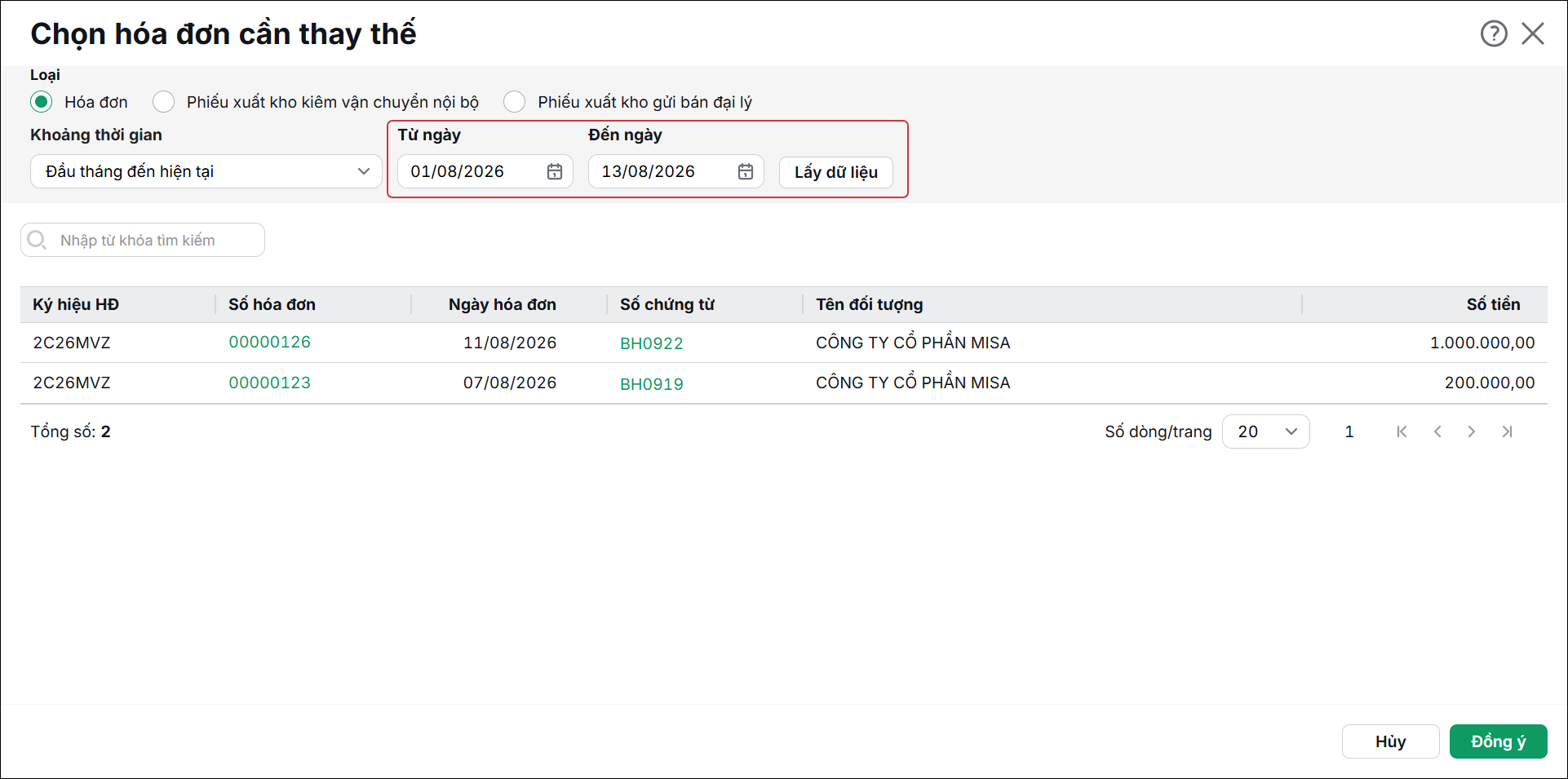Open invoice number 00000126 link
1568x779 pixels.
pos(270,342)
